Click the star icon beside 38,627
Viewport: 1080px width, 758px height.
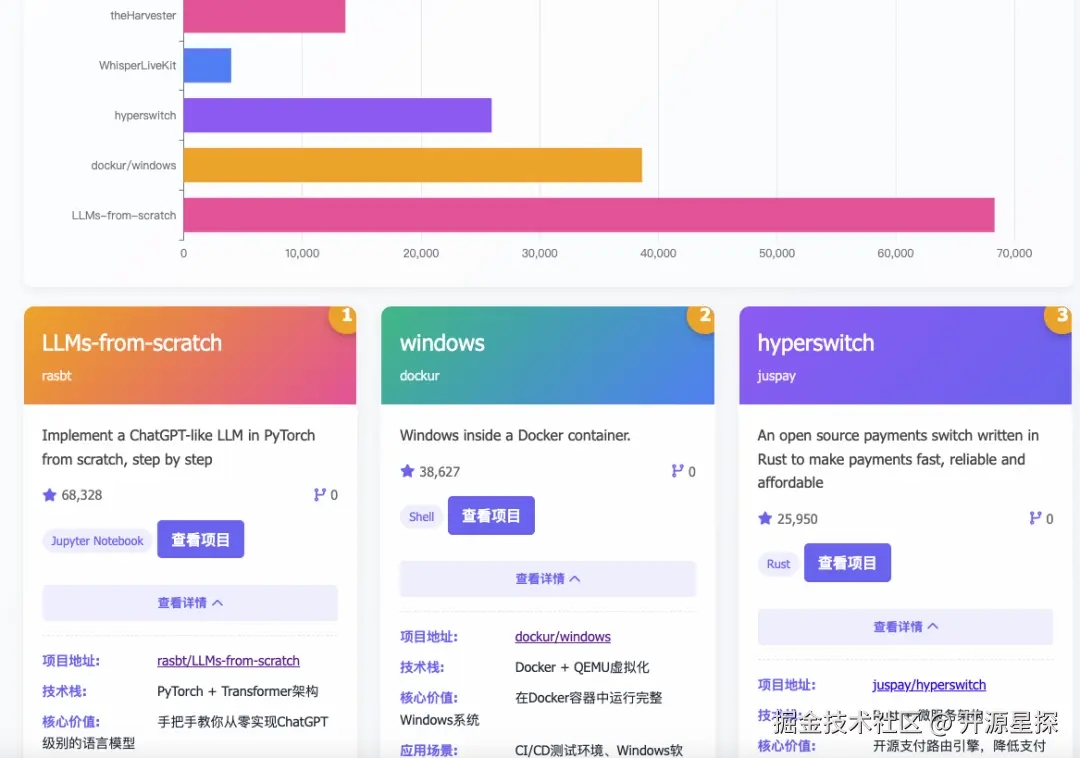[407, 472]
